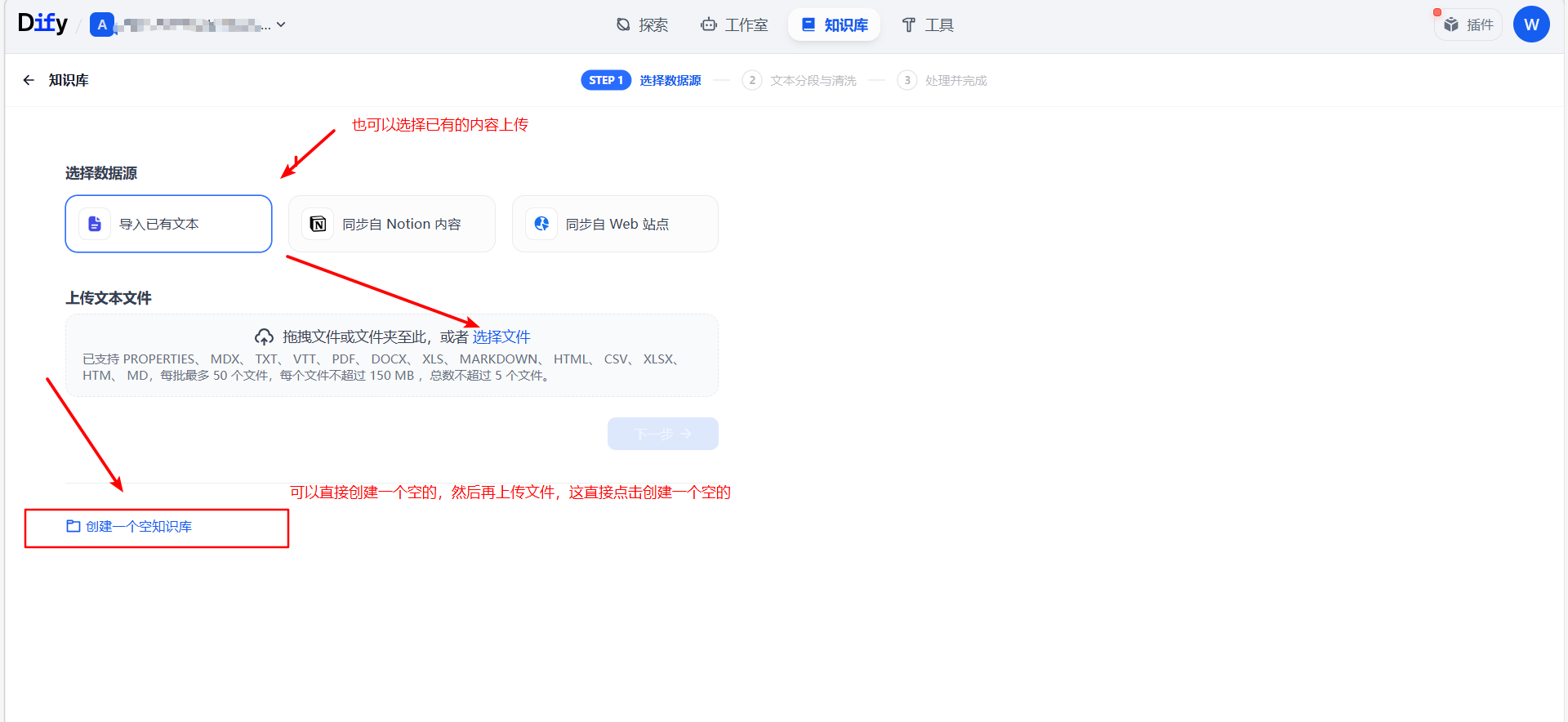Click the 工具 hammer icon
Screen dimensions: 1568x722
(908, 25)
